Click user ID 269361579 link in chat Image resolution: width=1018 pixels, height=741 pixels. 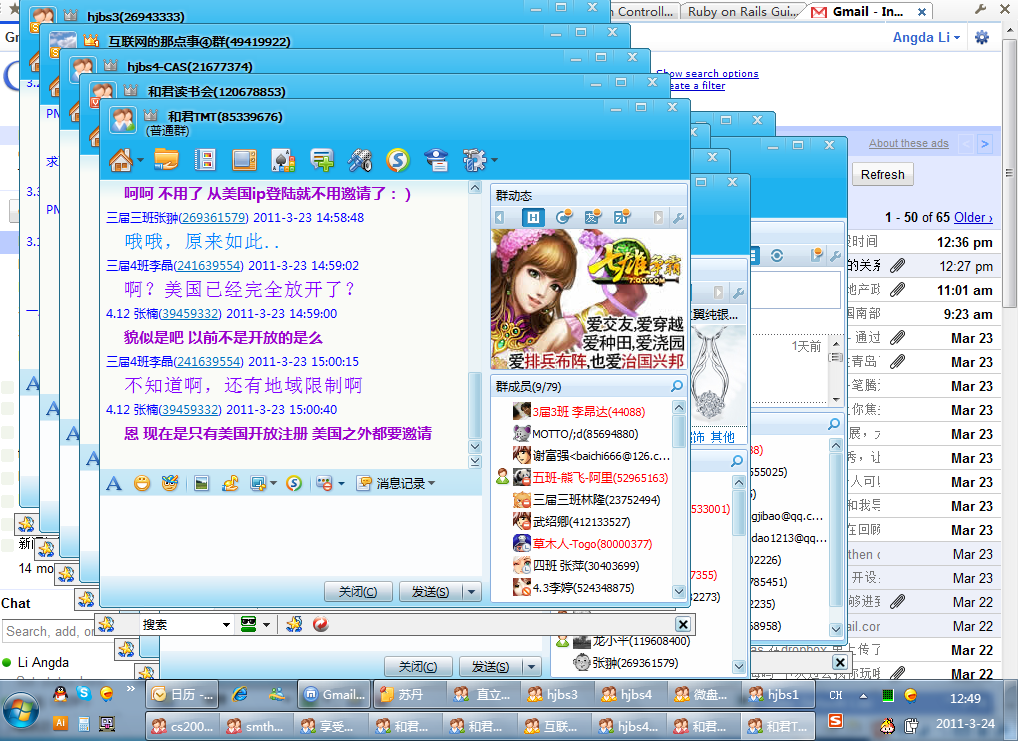[215, 218]
